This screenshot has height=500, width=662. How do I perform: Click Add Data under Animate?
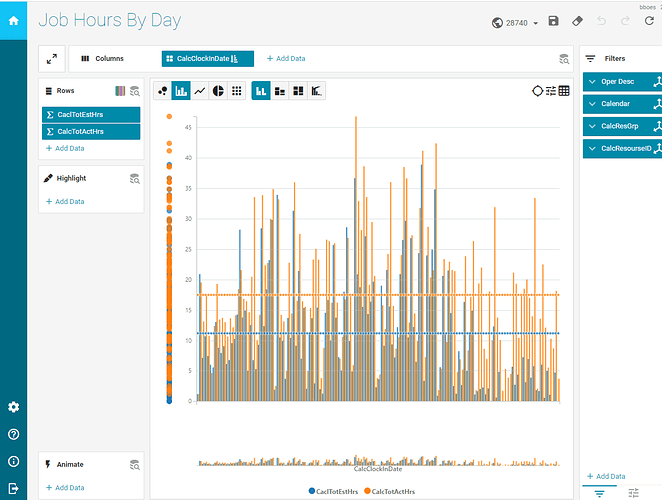click(x=65, y=488)
